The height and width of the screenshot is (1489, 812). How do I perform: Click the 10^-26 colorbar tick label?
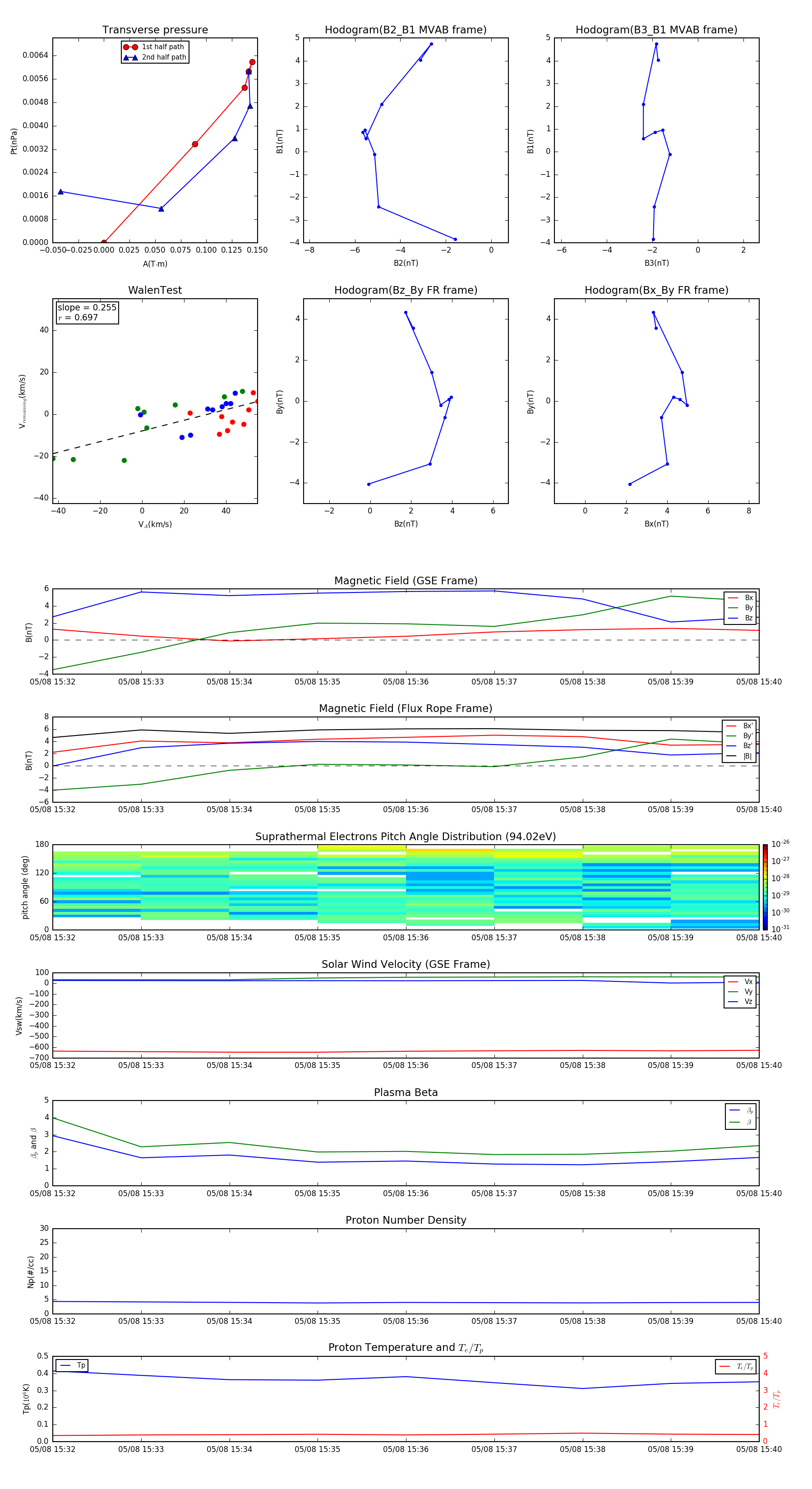coord(780,844)
